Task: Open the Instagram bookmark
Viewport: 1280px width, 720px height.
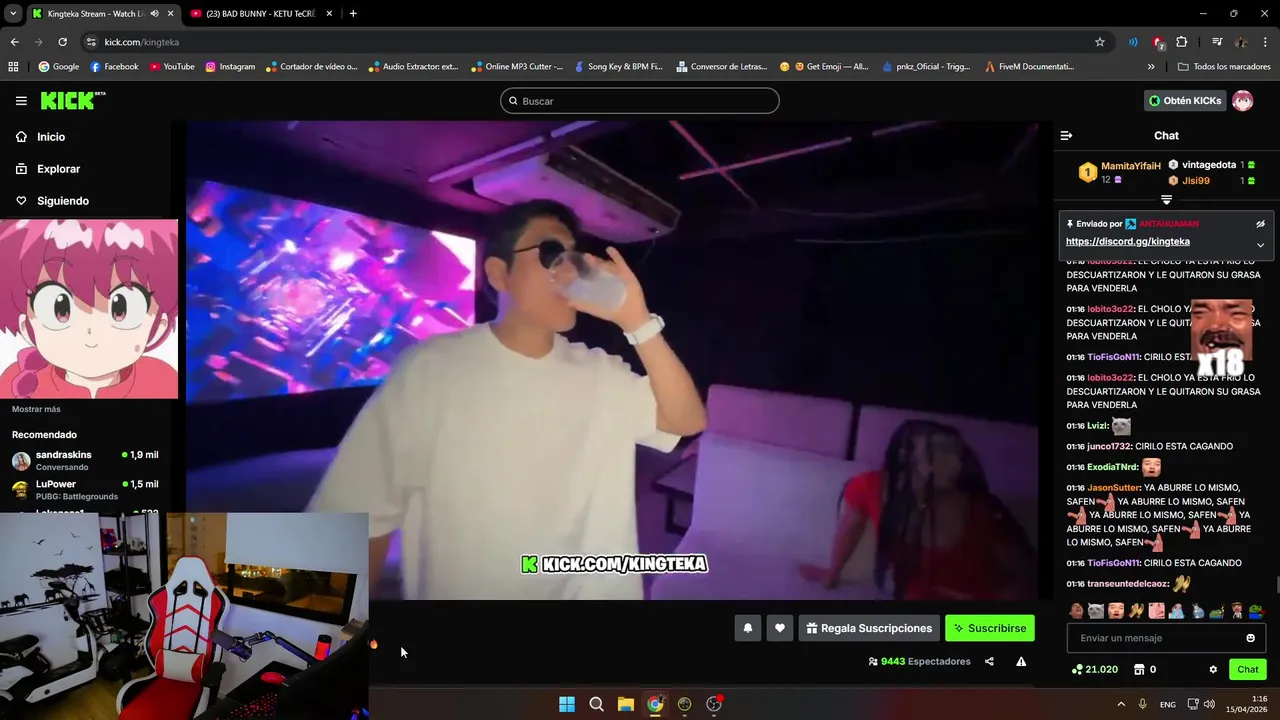Action: 229,67
